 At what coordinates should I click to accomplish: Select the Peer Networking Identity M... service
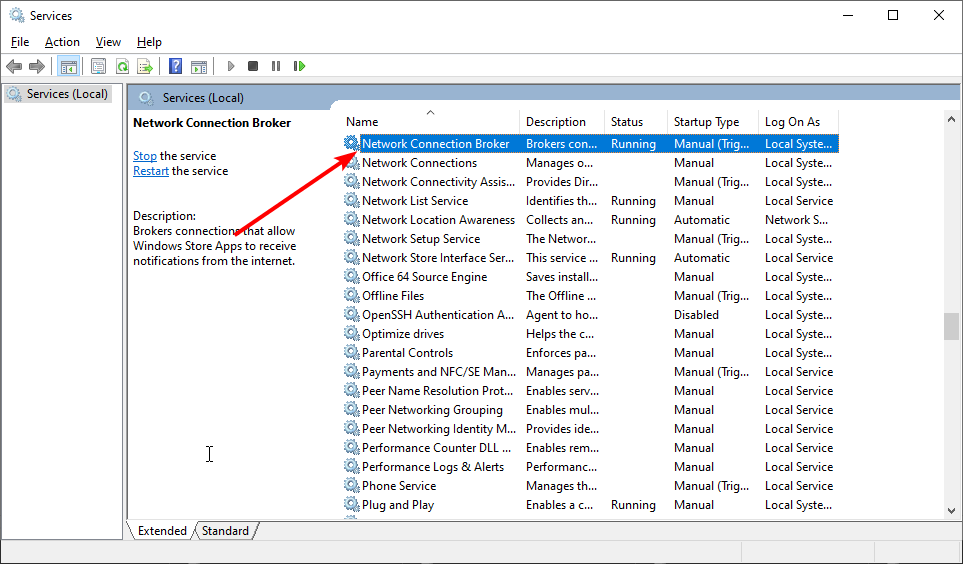(439, 429)
